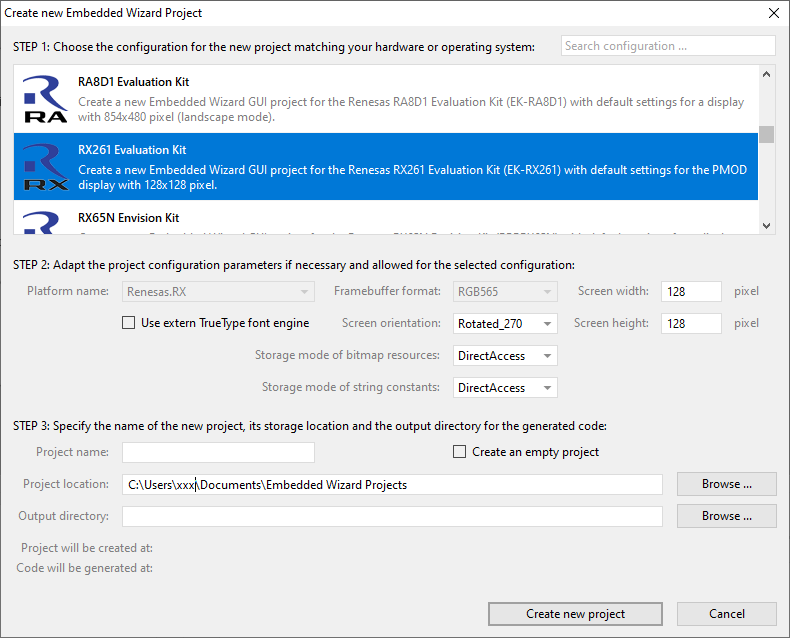Viewport: 790px width, 638px height.
Task: Click the Screen height input field
Action: [690, 323]
